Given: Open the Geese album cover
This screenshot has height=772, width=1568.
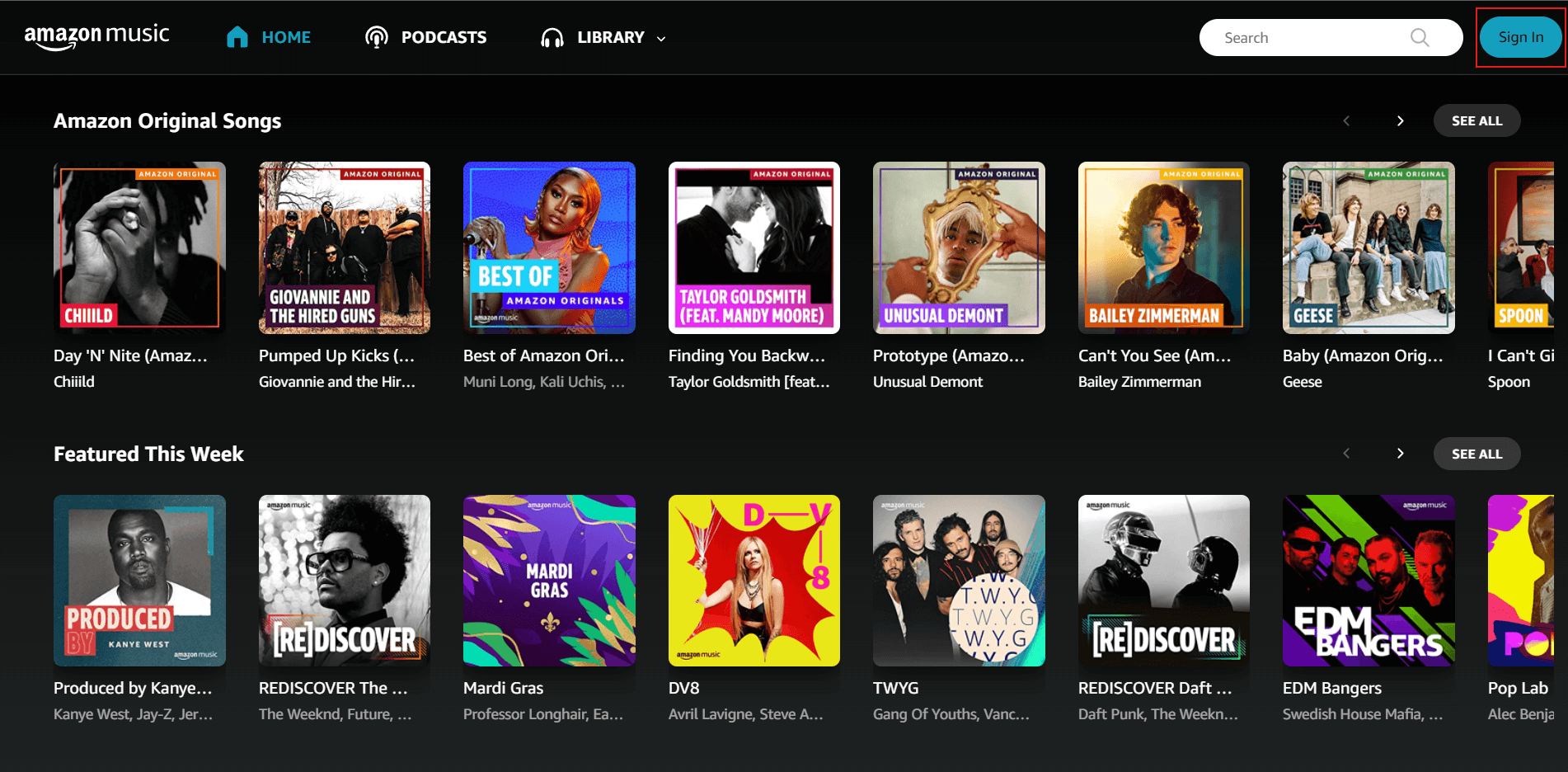Looking at the screenshot, I should tap(1368, 247).
